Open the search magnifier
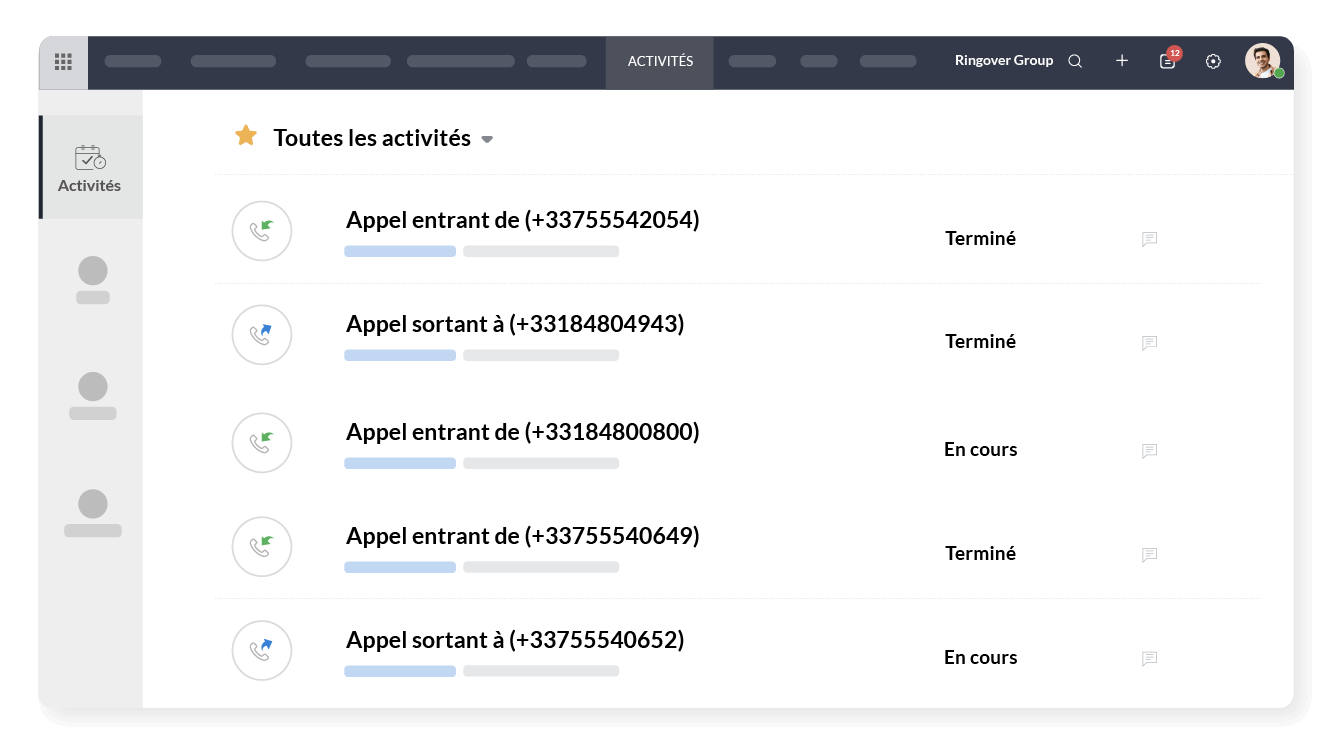Screen dimensions: 1332x746 pos(1075,61)
